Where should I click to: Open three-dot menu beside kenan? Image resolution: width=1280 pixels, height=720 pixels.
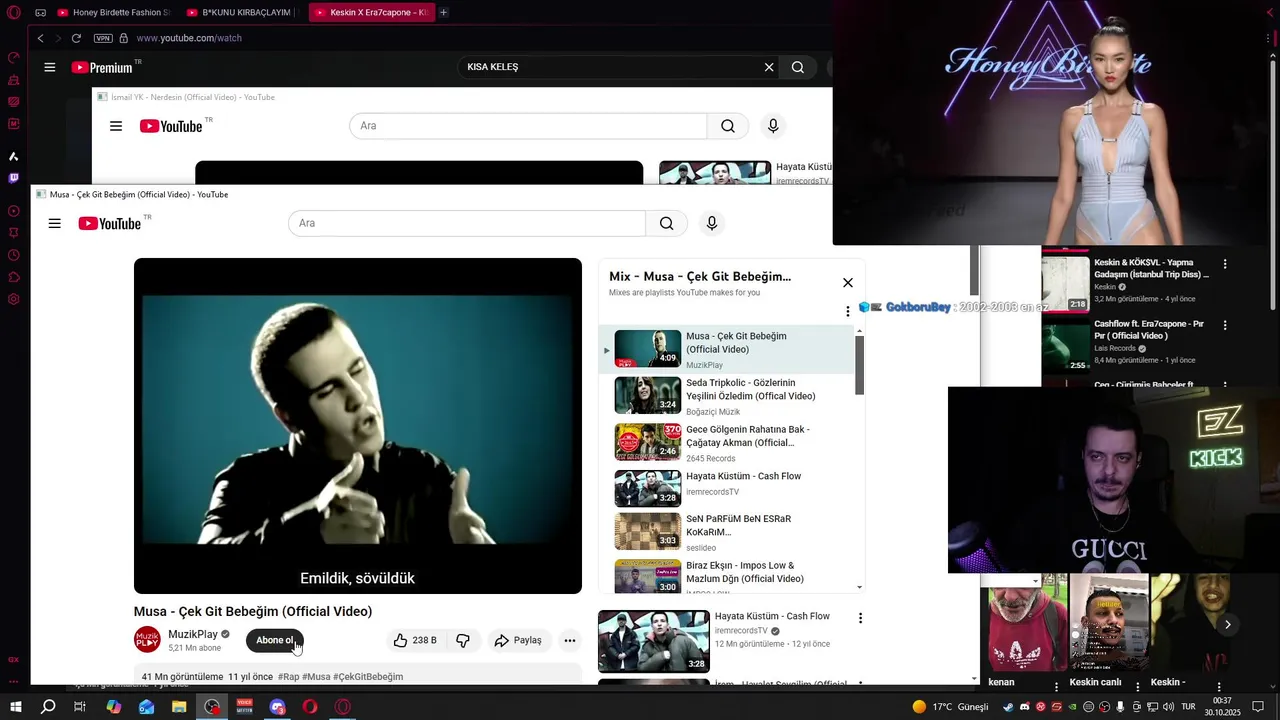point(1056,686)
